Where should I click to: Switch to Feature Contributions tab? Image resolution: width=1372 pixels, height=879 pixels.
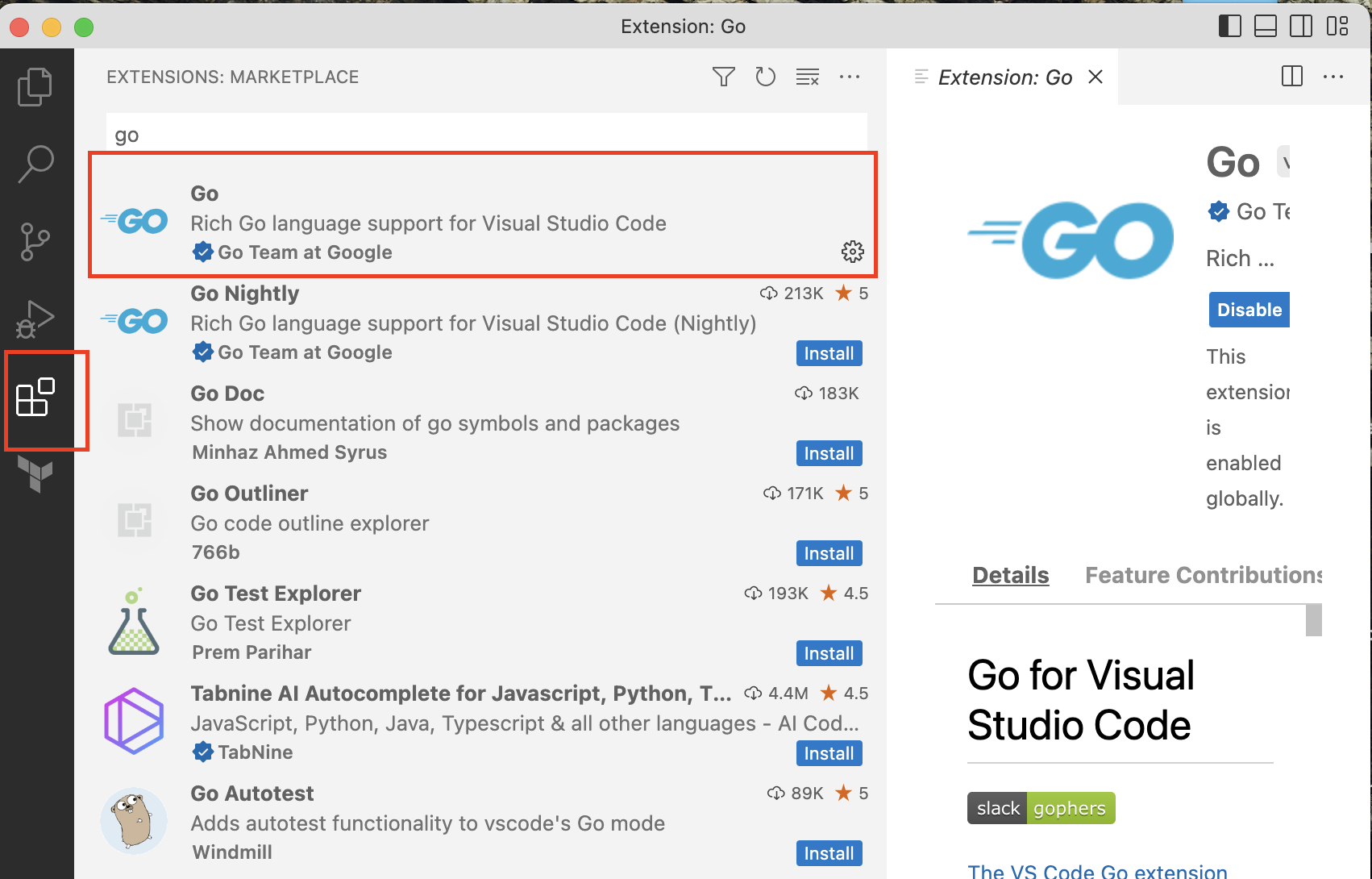1203,575
